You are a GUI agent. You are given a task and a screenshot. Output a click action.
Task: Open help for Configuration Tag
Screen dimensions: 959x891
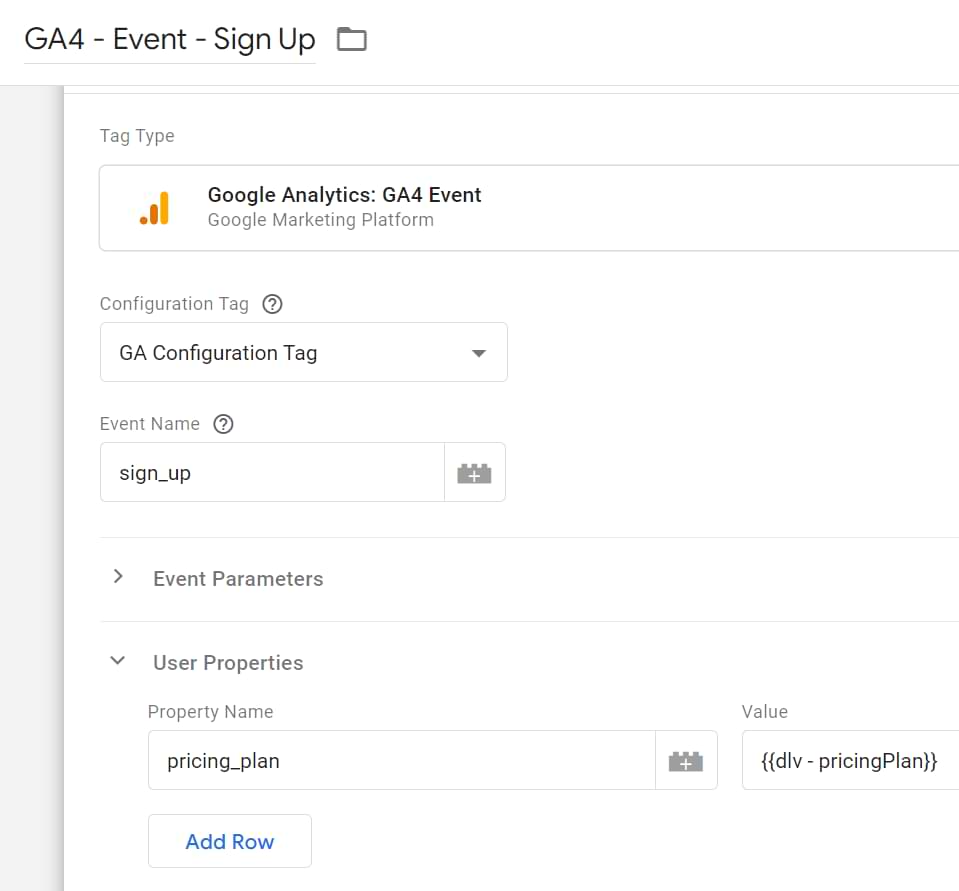click(x=272, y=304)
